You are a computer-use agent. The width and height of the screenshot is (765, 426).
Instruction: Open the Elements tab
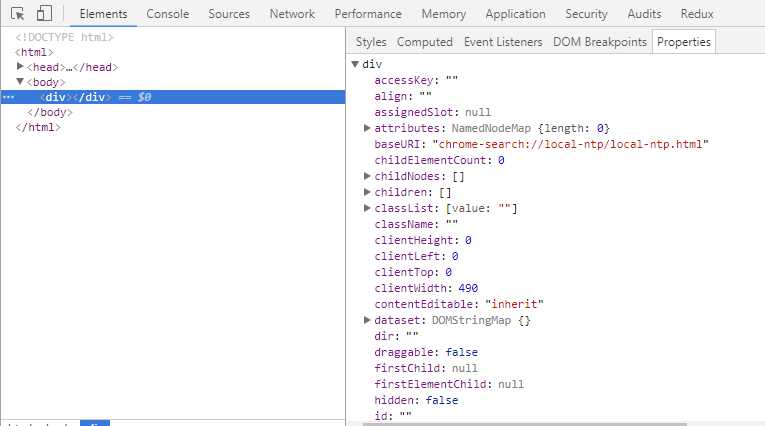[x=103, y=14]
